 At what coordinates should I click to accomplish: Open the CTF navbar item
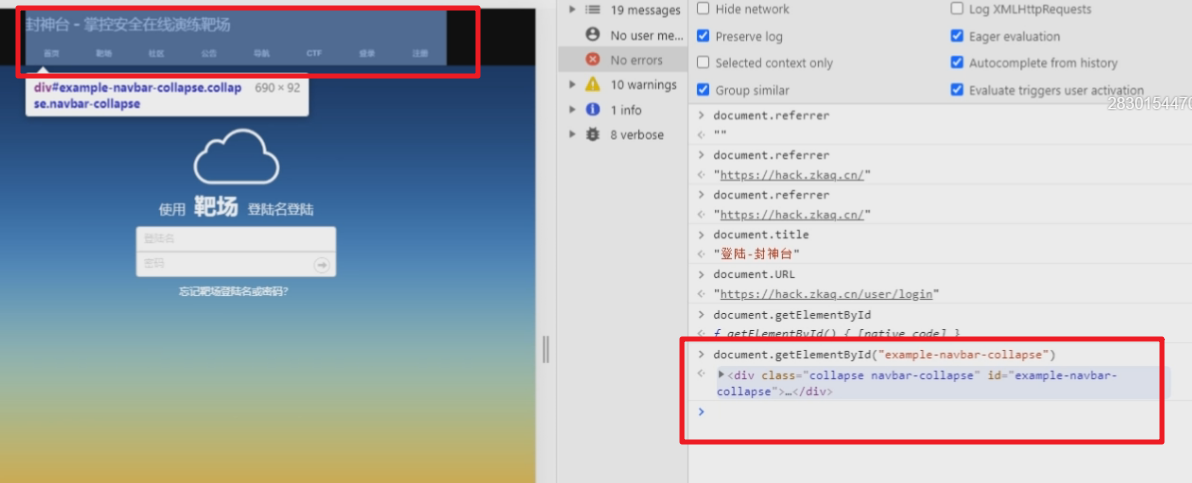click(x=314, y=53)
